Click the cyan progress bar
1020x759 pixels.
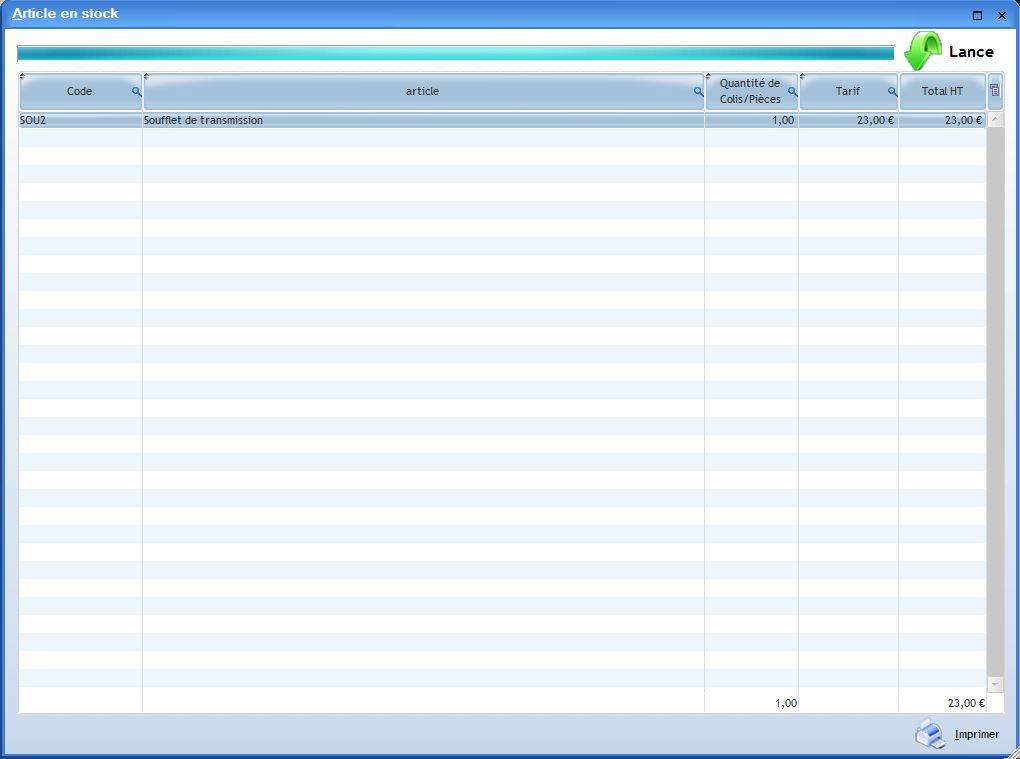click(x=455, y=53)
